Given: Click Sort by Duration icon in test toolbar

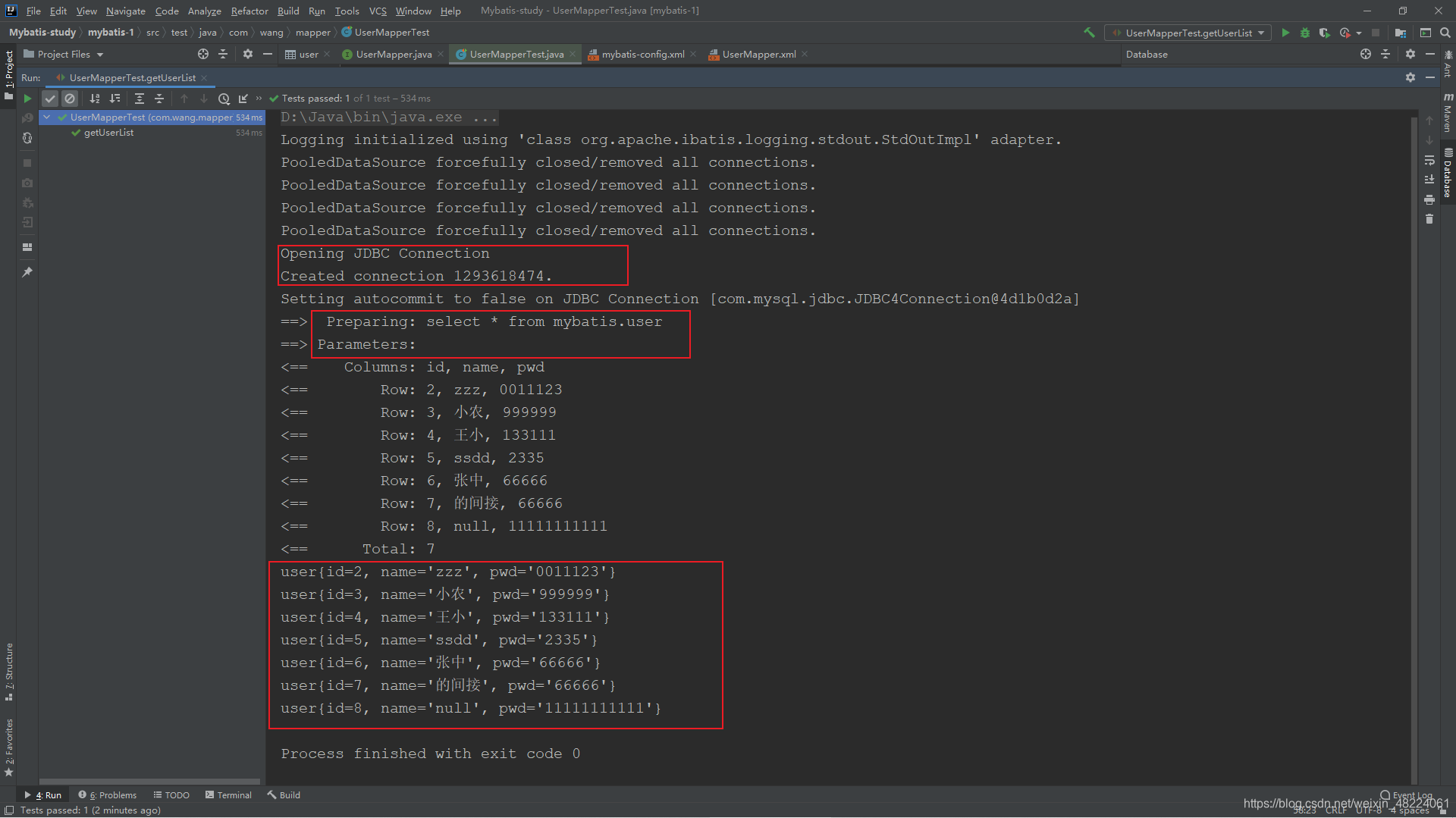Looking at the screenshot, I should tap(115, 99).
